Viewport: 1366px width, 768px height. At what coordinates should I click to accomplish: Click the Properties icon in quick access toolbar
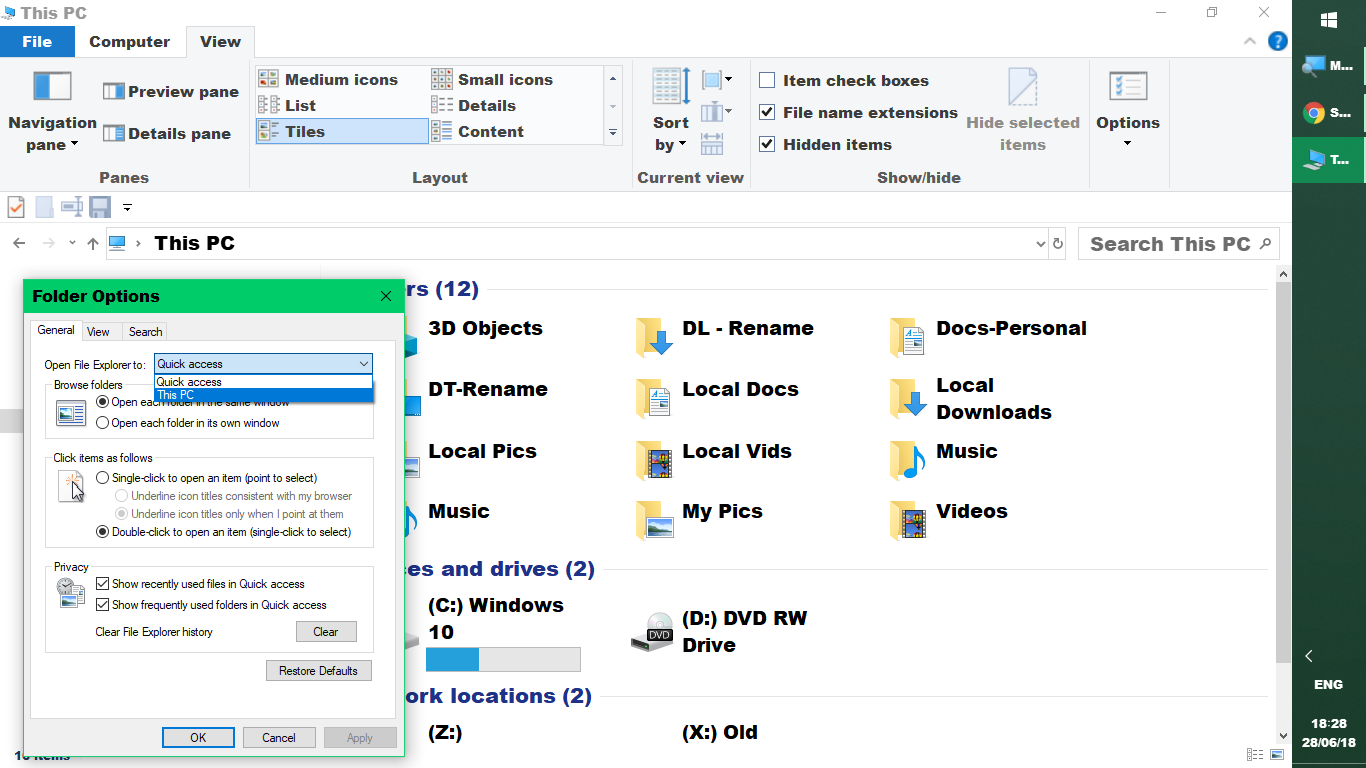[16, 207]
